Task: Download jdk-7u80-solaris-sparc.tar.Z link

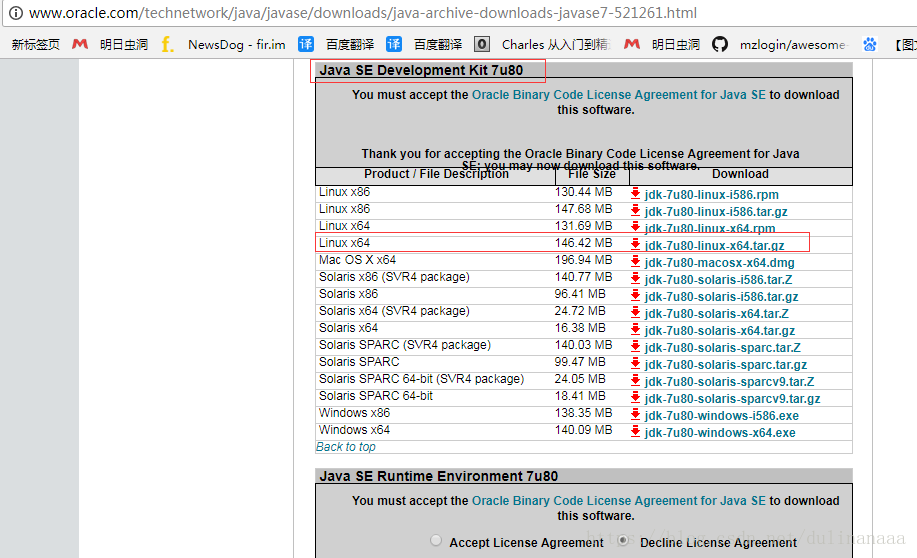Action: coord(723,347)
